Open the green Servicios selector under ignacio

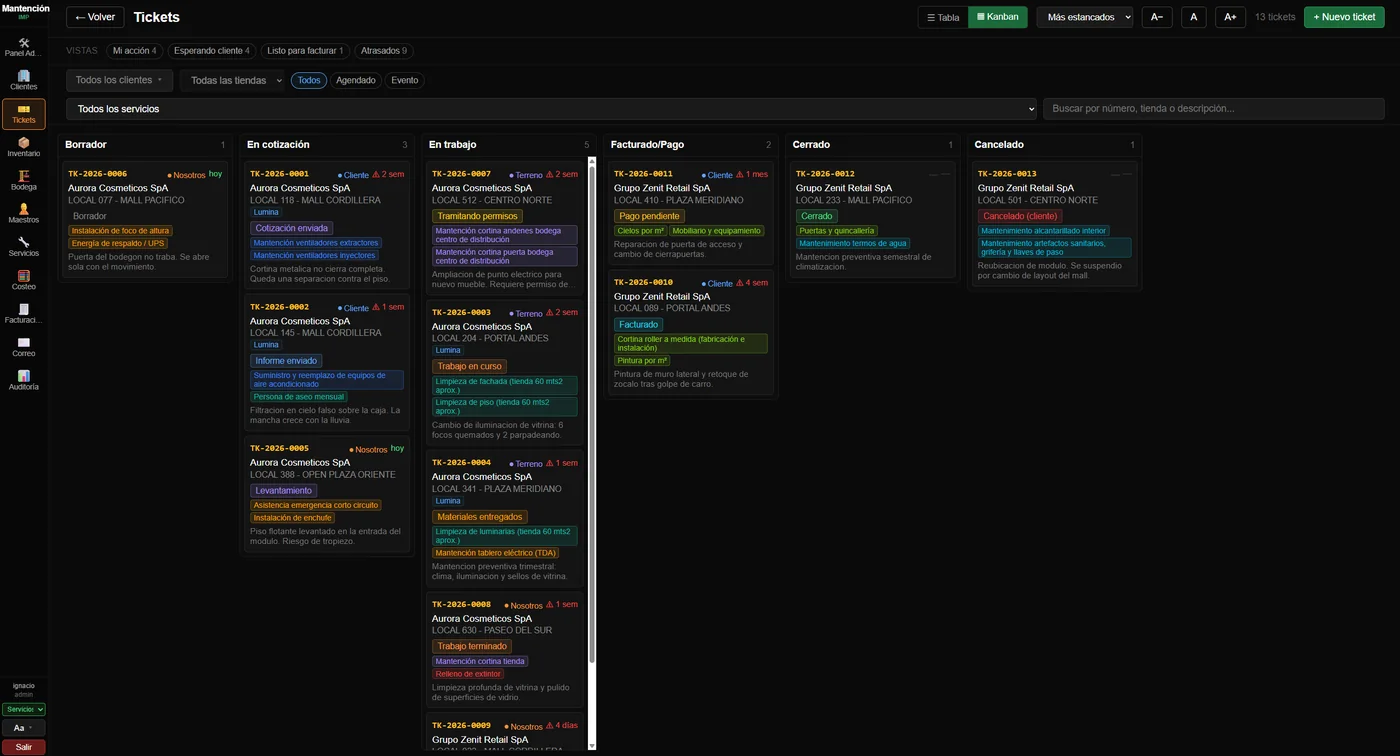[x=24, y=709]
